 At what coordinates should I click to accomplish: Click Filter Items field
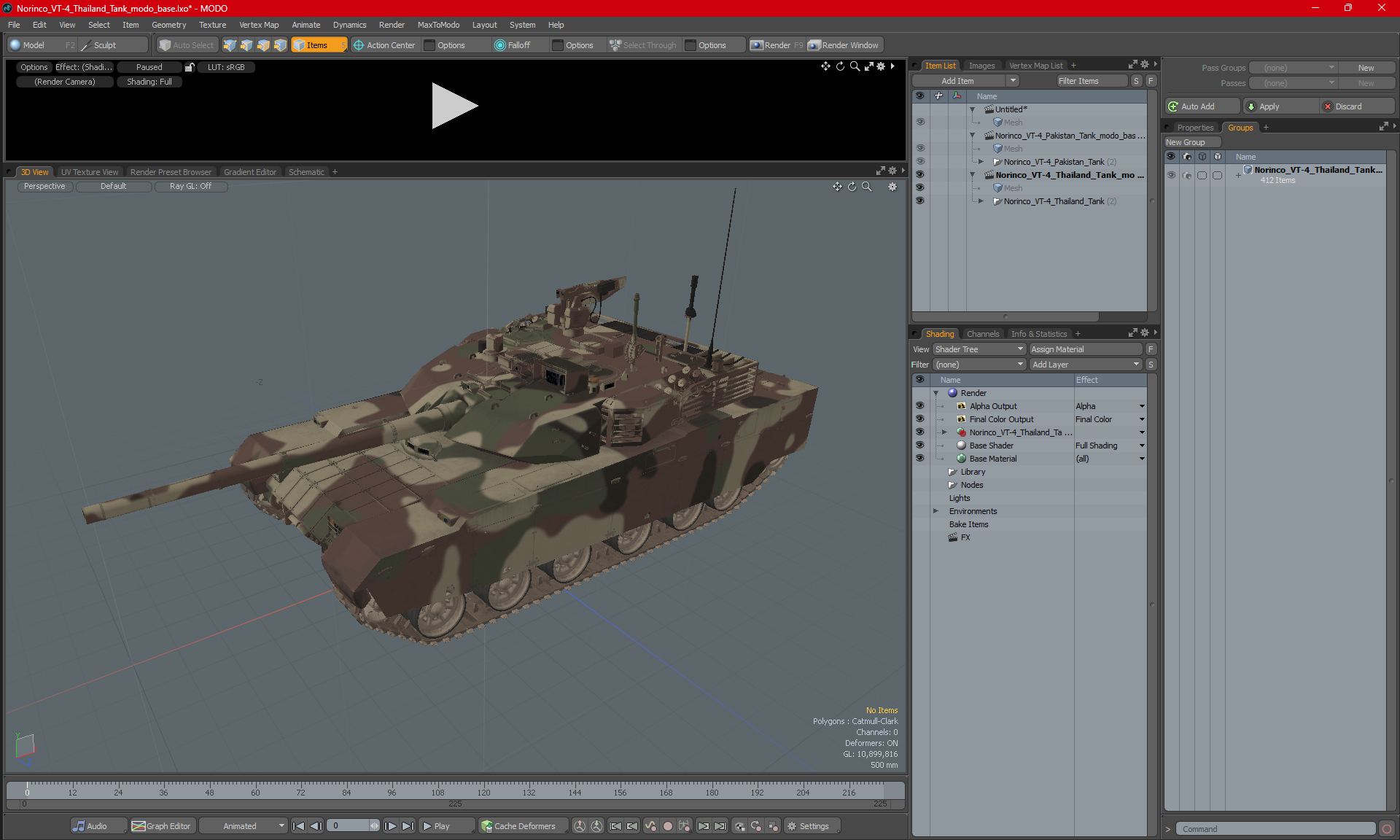click(x=1091, y=81)
